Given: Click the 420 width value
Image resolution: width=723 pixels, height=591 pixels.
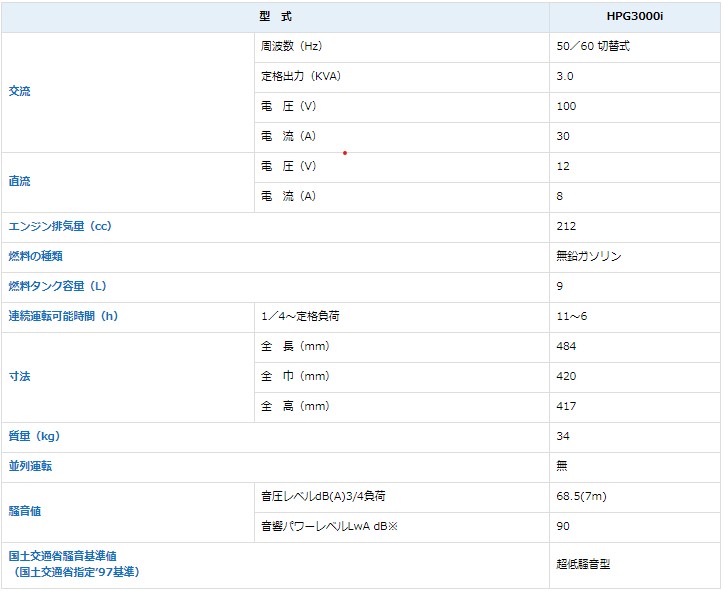Looking at the screenshot, I should [566, 376].
